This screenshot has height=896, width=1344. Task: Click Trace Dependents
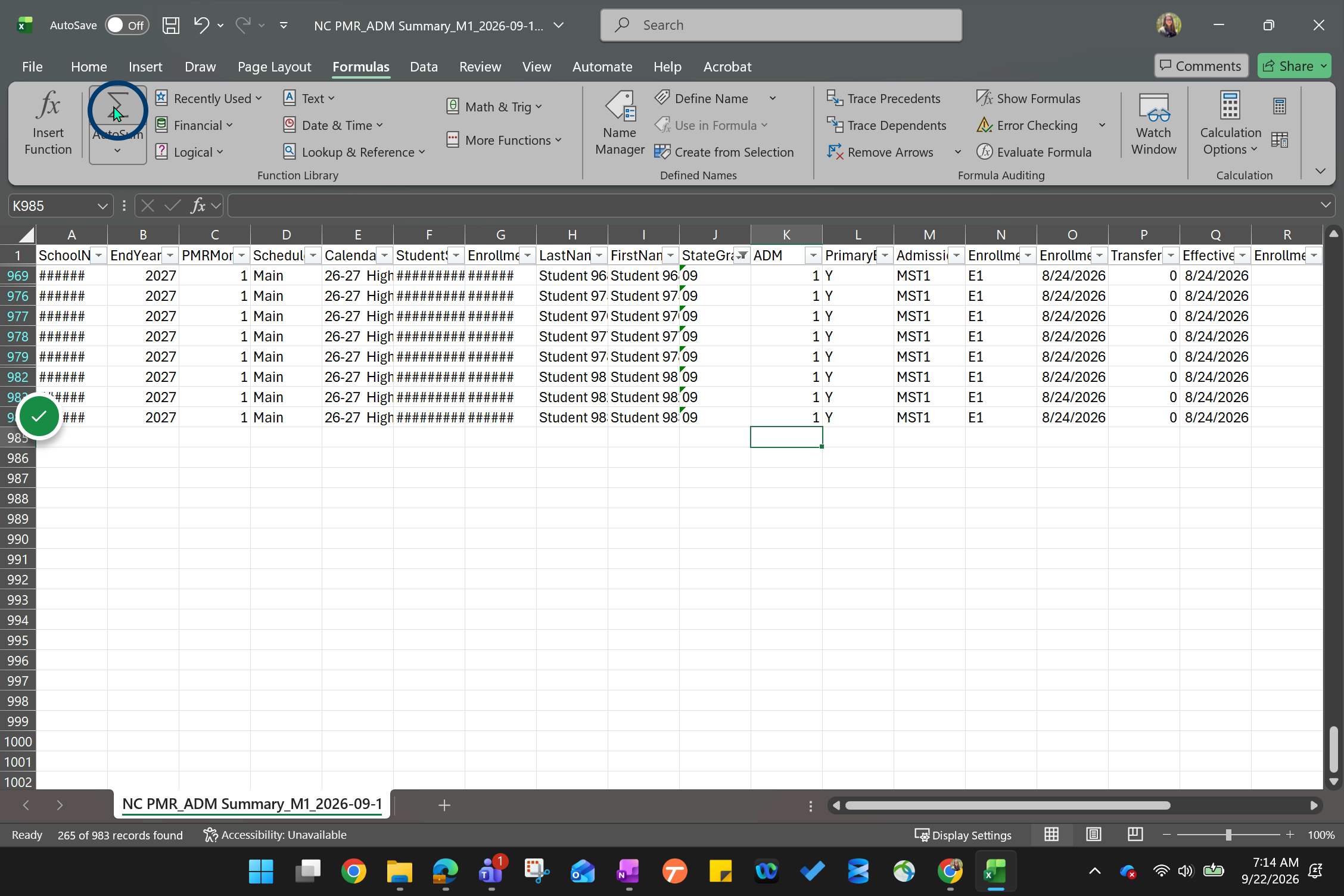point(886,125)
